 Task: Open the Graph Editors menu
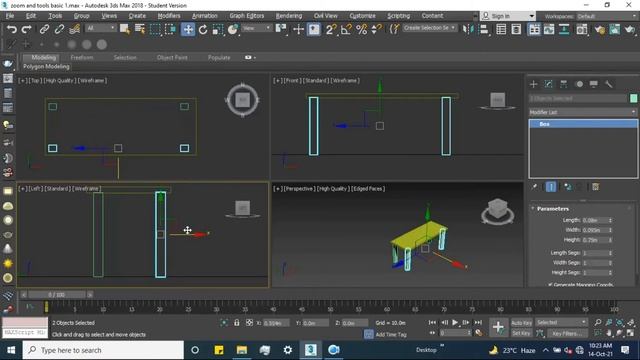pos(247,16)
